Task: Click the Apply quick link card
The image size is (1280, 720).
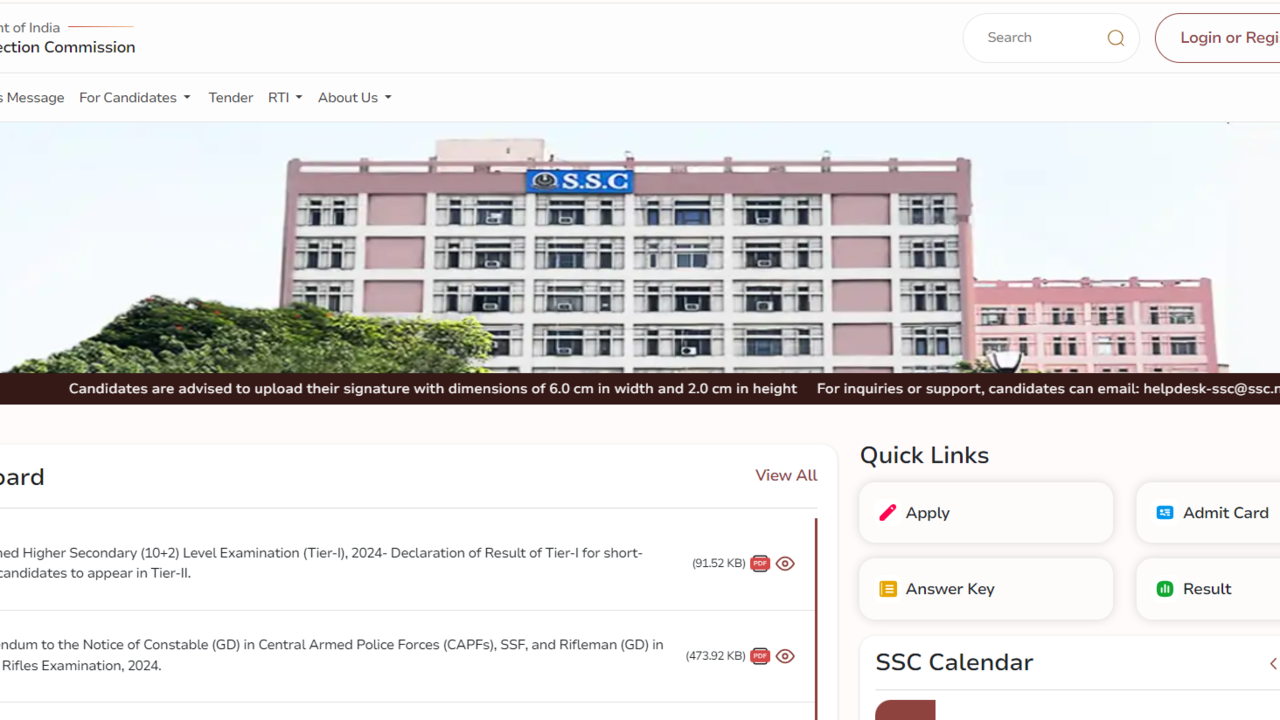Action: tap(986, 513)
